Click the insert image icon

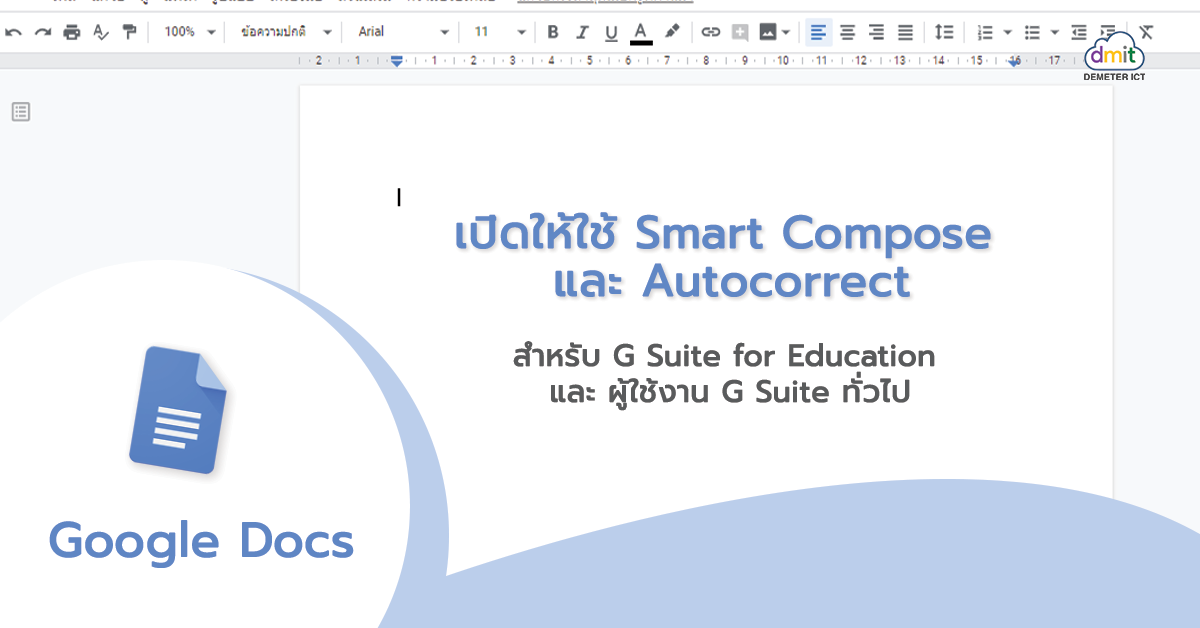click(768, 32)
